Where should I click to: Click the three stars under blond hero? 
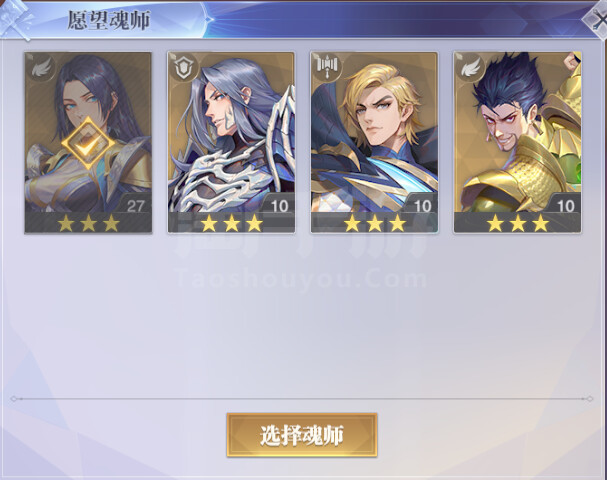coord(375,223)
